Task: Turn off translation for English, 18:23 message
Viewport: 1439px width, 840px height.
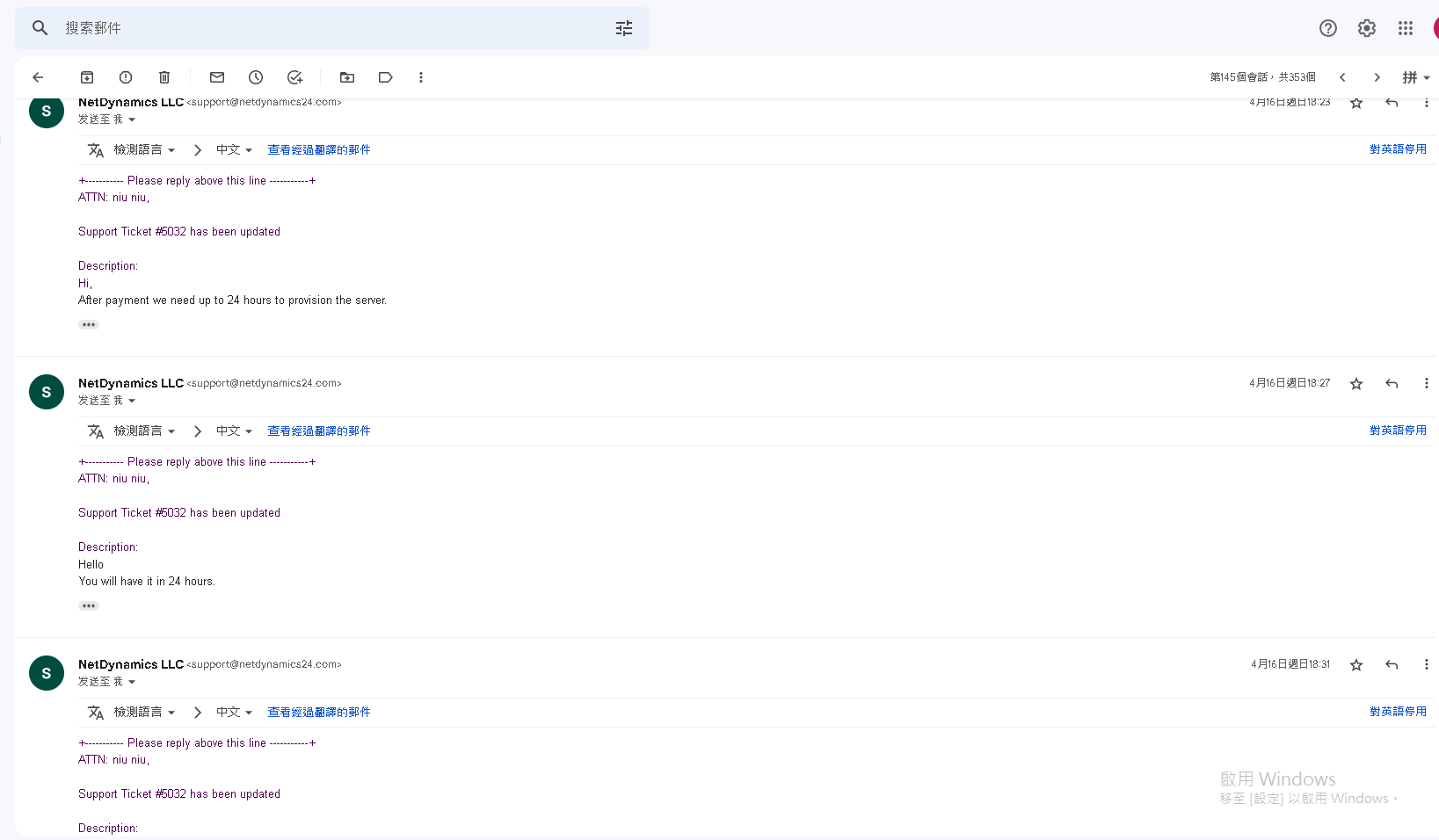Action: pyautogui.click(x=1398, y=149)
